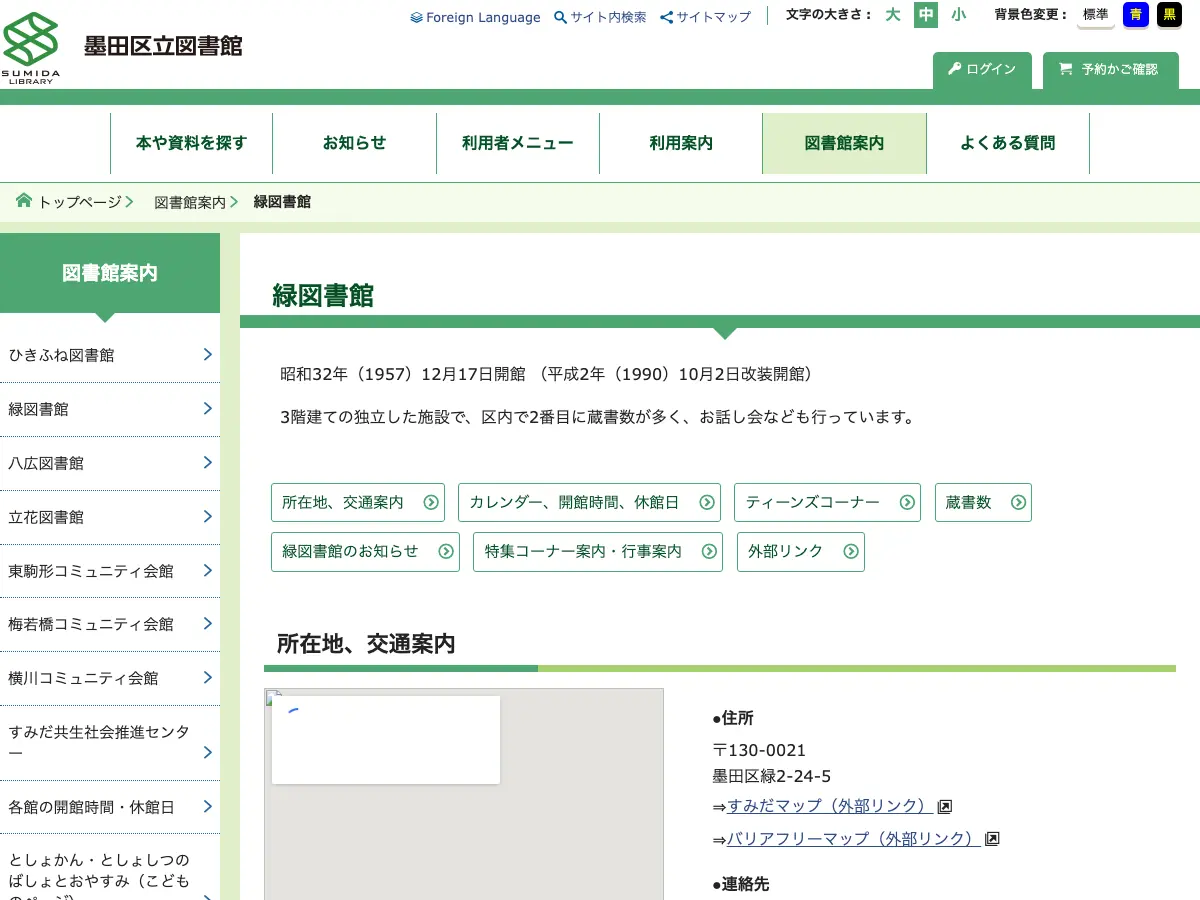The height and width of the screenshot is (900, 1200).
Task: Jump to ティーンズコーナー button
Action: tap(827, 502)
